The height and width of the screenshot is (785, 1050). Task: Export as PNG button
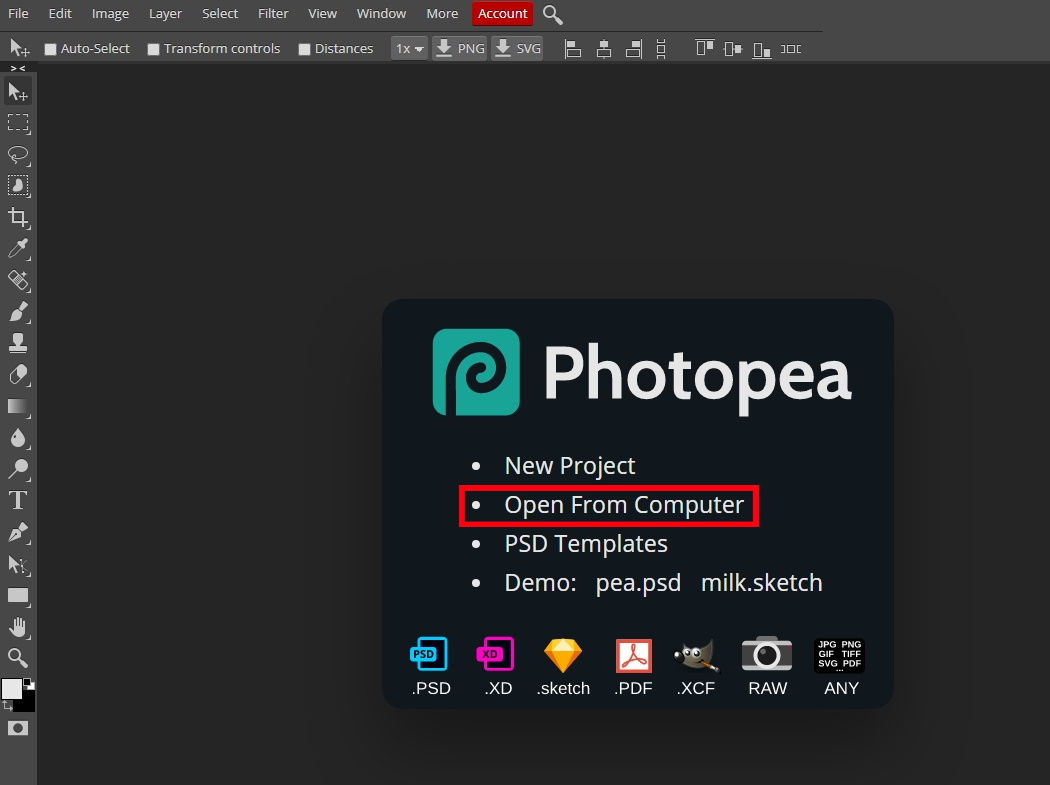(459, 48)
